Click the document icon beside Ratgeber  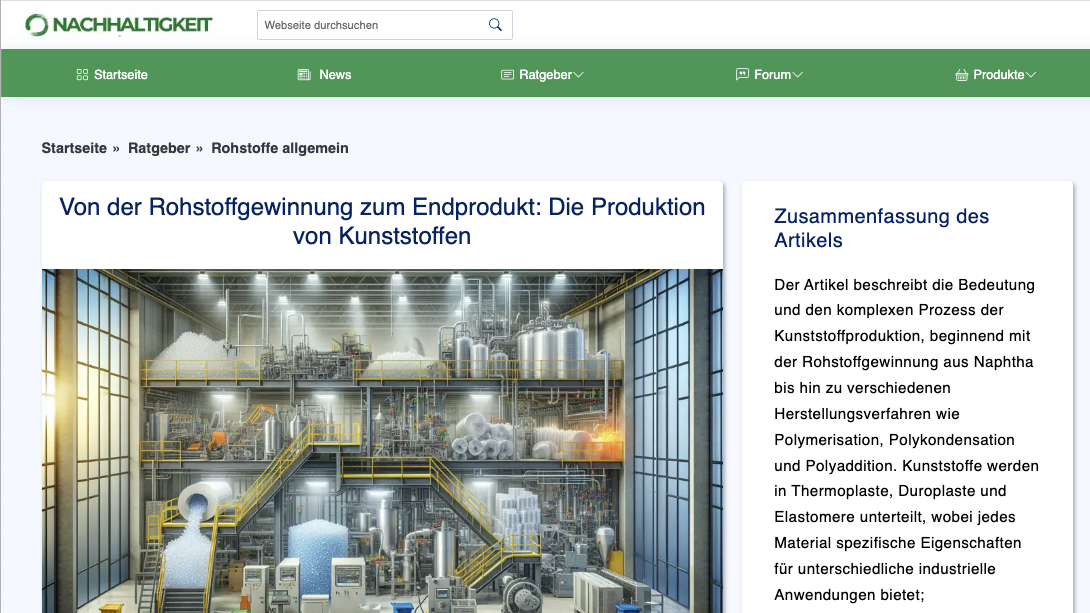click(x=506, y=74)
